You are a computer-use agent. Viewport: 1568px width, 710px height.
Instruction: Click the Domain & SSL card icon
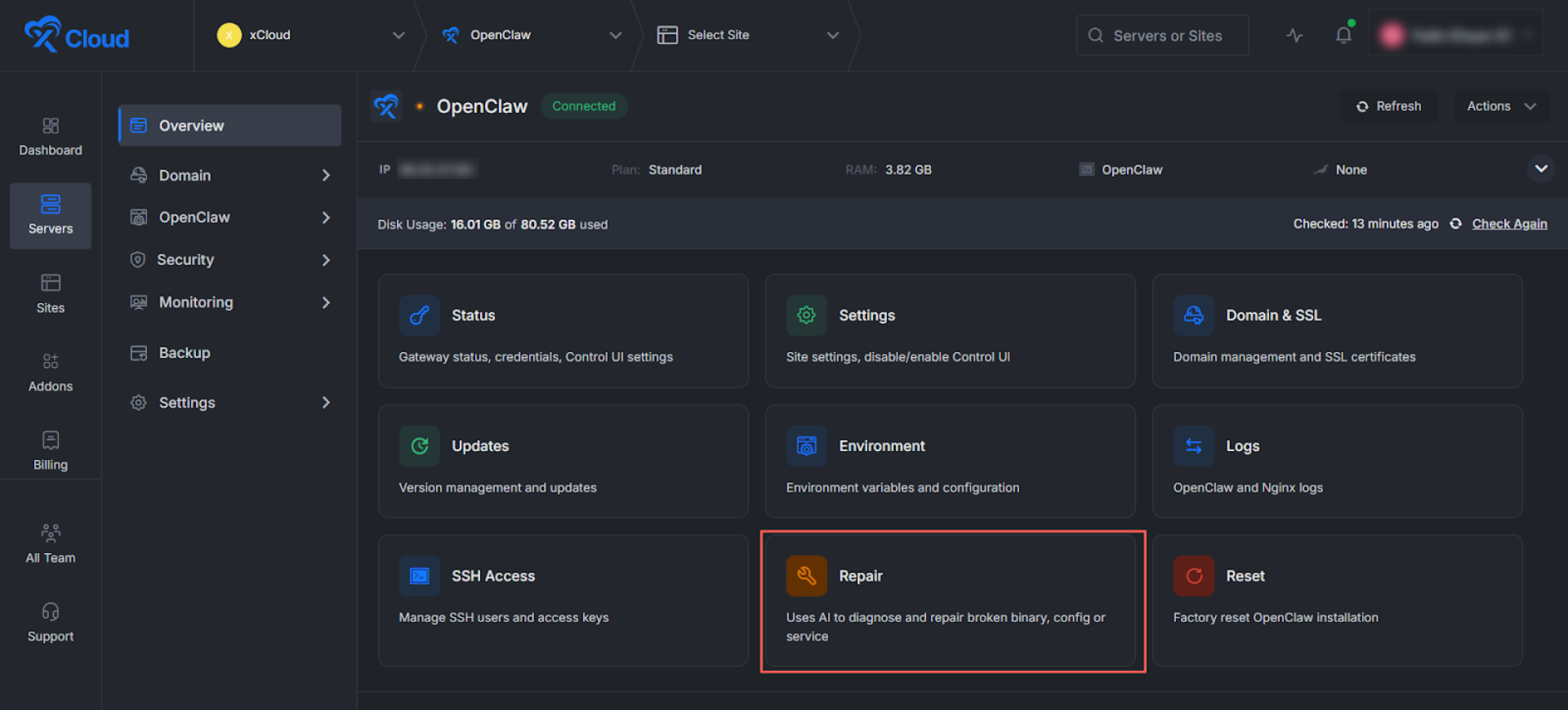[1194, 315]
